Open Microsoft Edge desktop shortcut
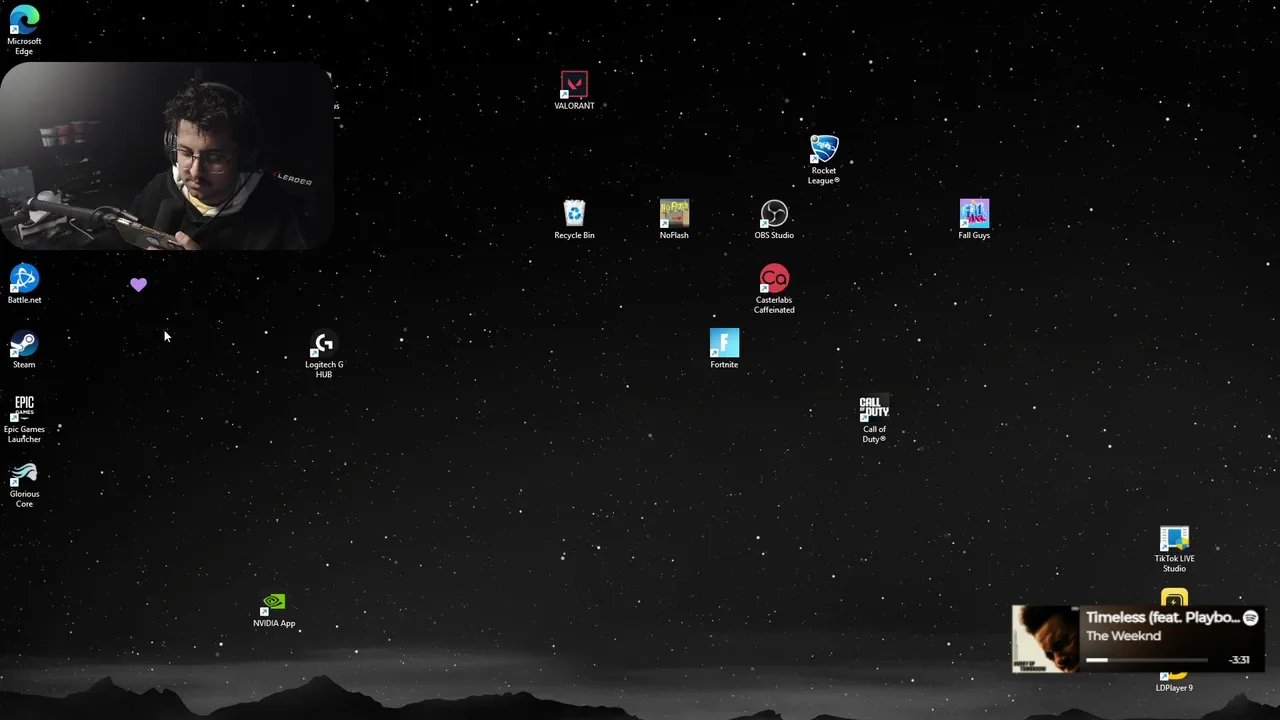This screenshot has width=1280, height=720. [x=24, y=30]
